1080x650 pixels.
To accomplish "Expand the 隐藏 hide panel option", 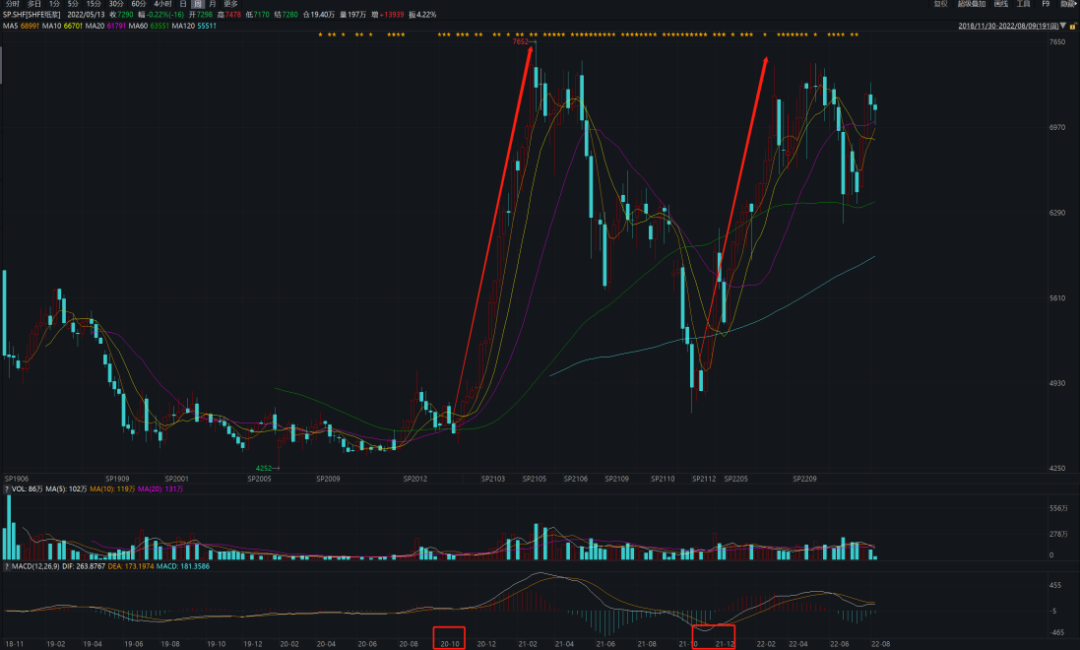I will tap(1068, 4).
